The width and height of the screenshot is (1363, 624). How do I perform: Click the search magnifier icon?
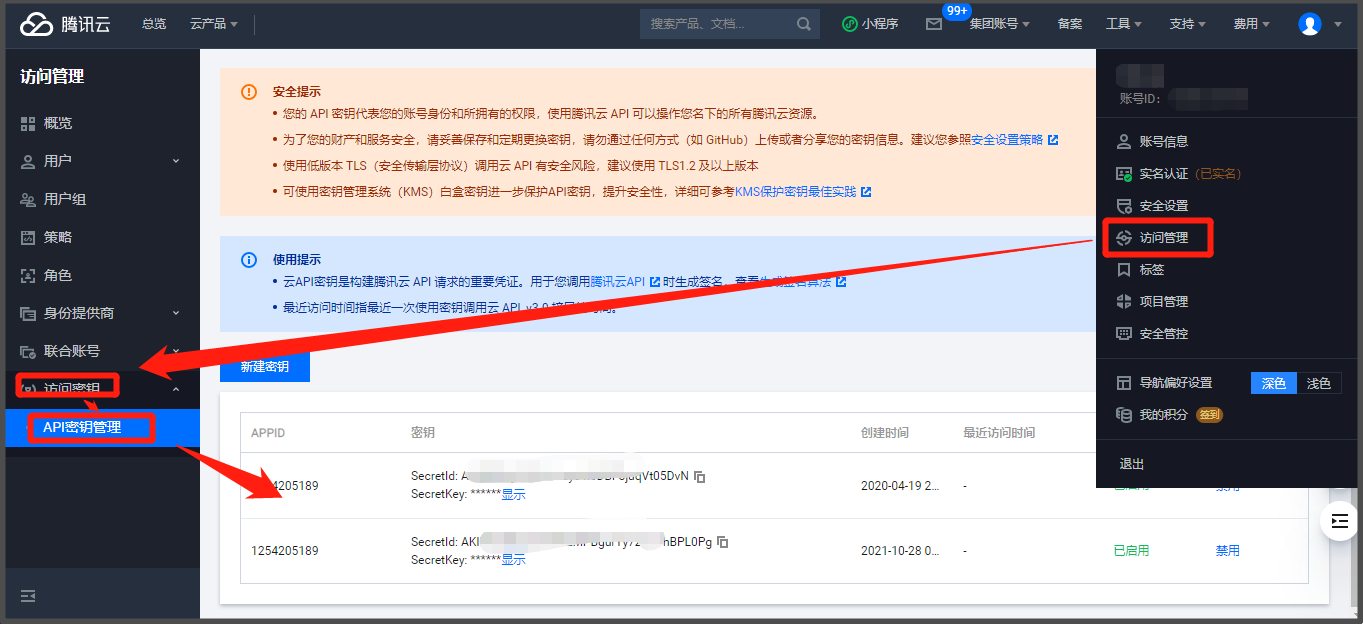click(804, 24)
